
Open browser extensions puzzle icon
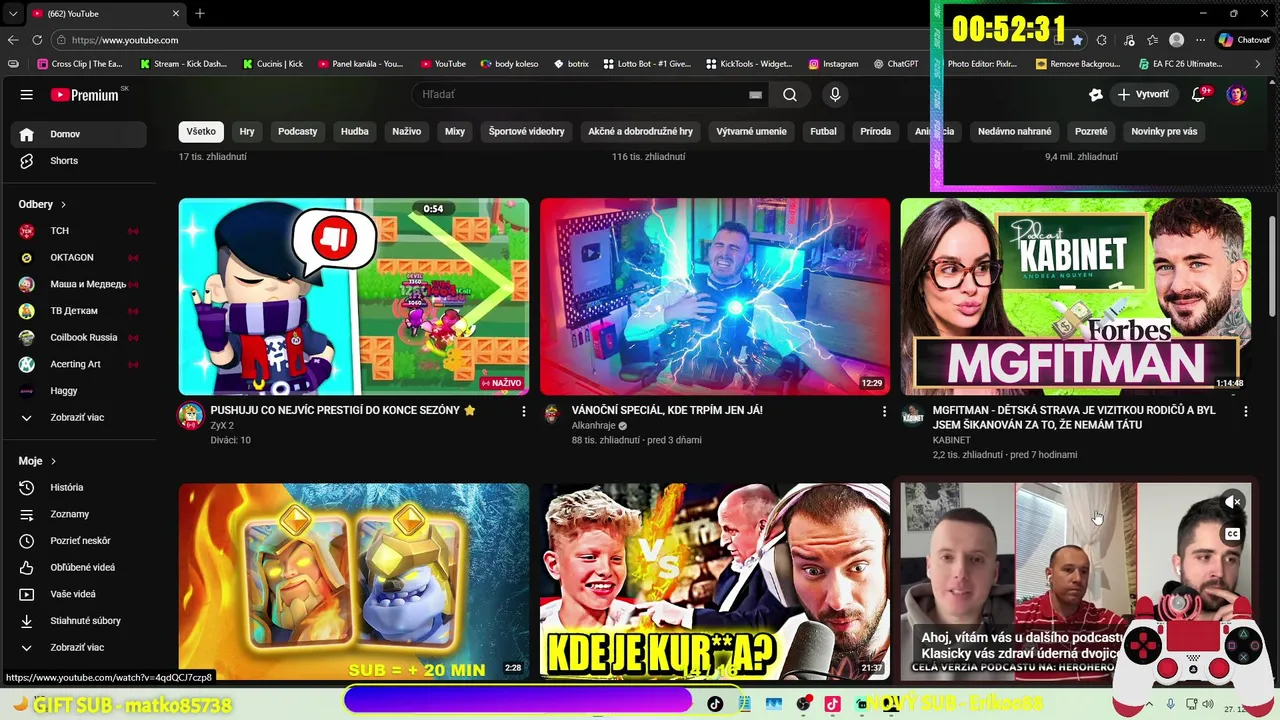1101,40
